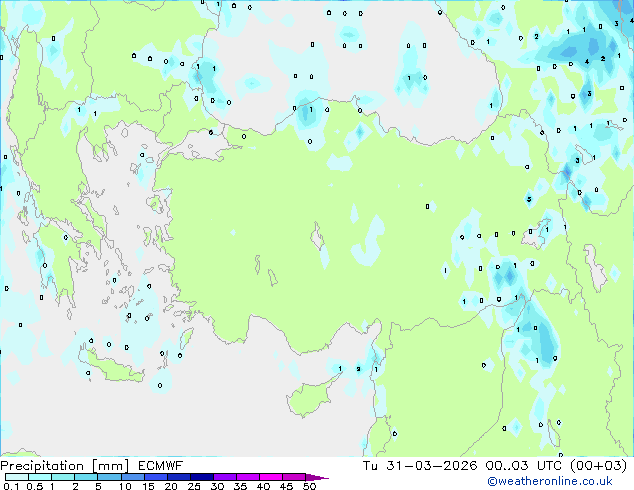
Task: Click the '5' precipitation value on the map
Action: pyautogui.click(x=529, y=199)
